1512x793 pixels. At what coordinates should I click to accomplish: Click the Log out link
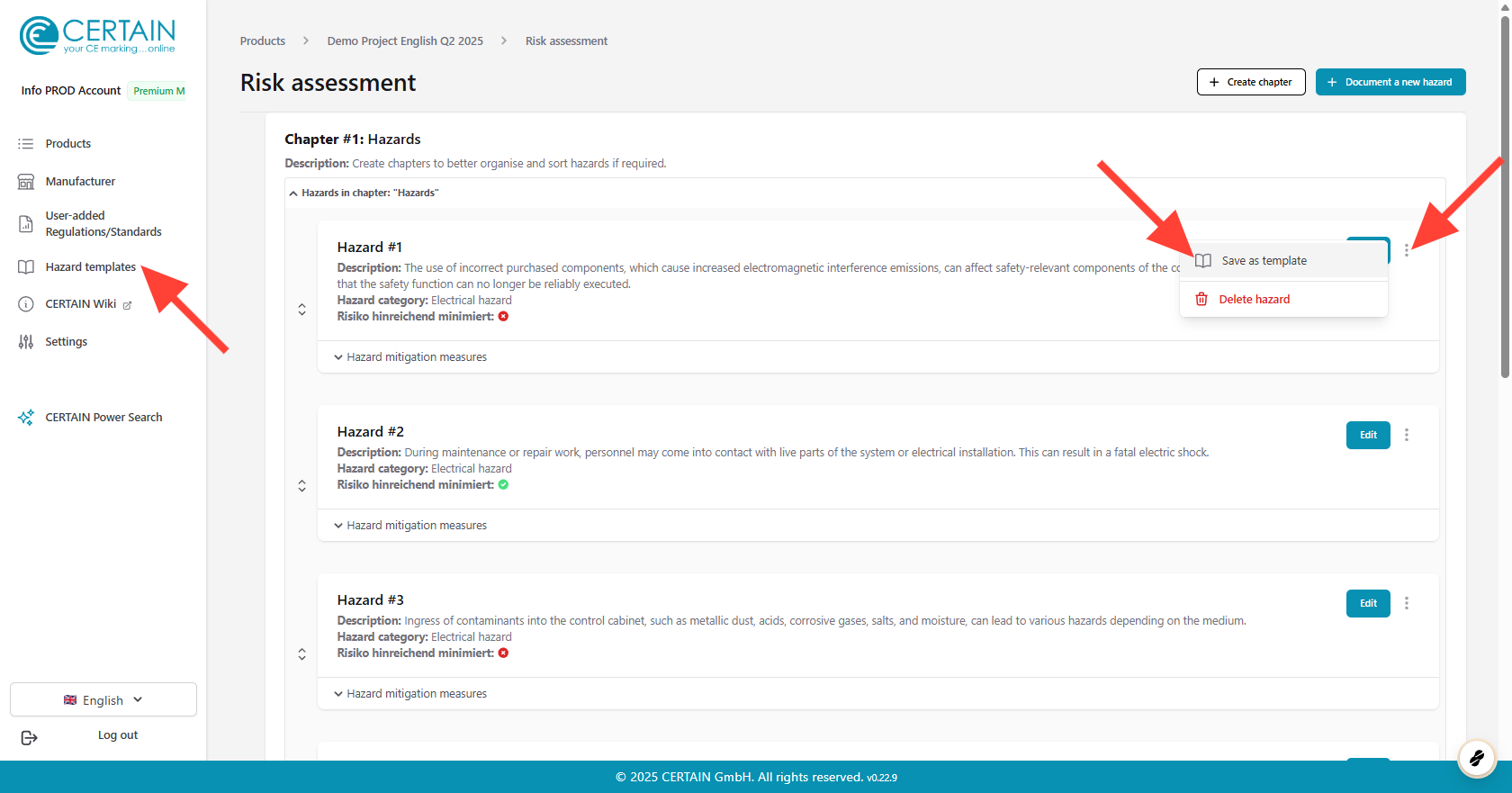(118, 735)
